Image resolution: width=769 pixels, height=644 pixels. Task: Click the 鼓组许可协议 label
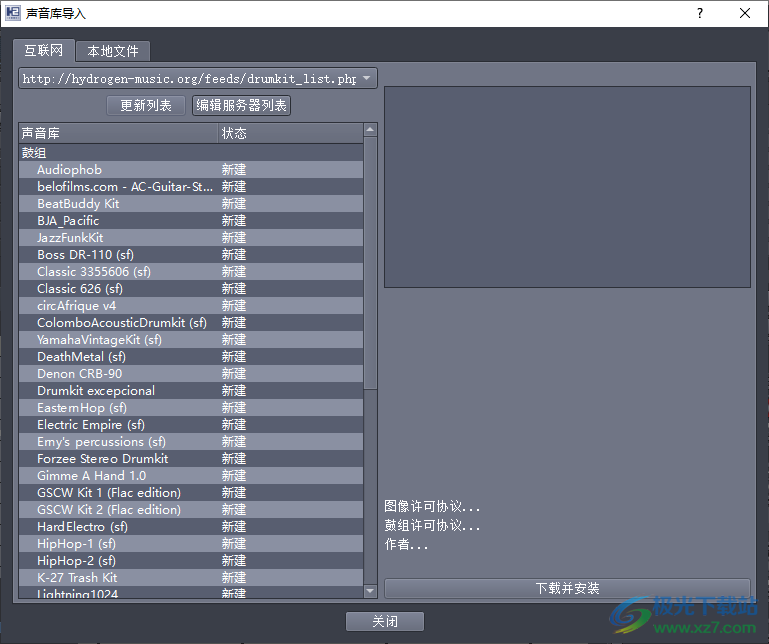(x=432, y=525)
